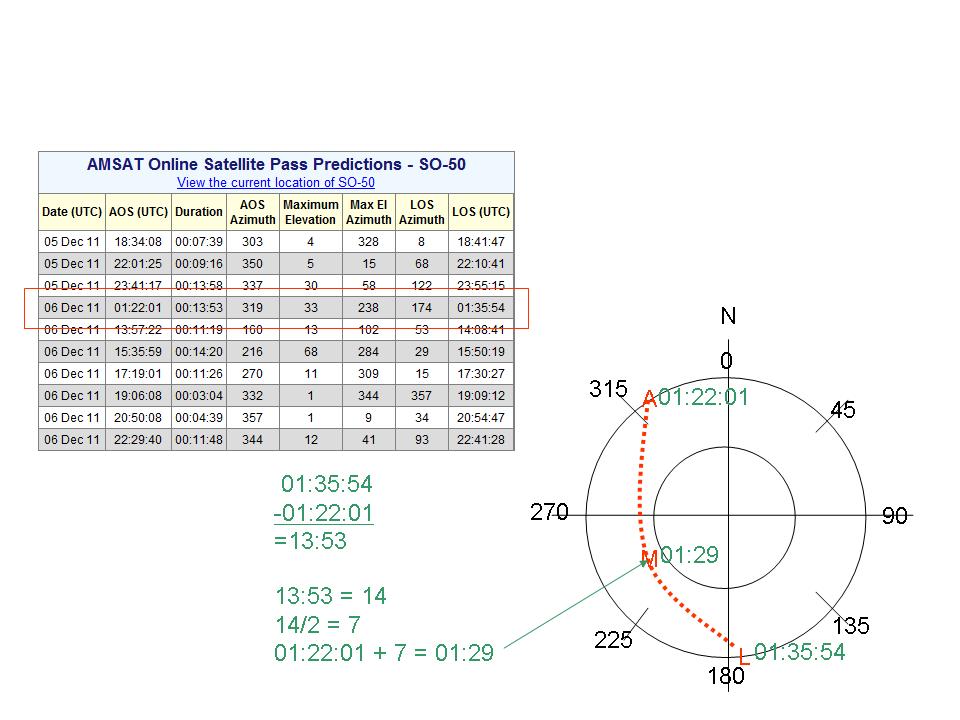
Task: Select LOS time 15:50:19 cell
Action: click(481, 352)
